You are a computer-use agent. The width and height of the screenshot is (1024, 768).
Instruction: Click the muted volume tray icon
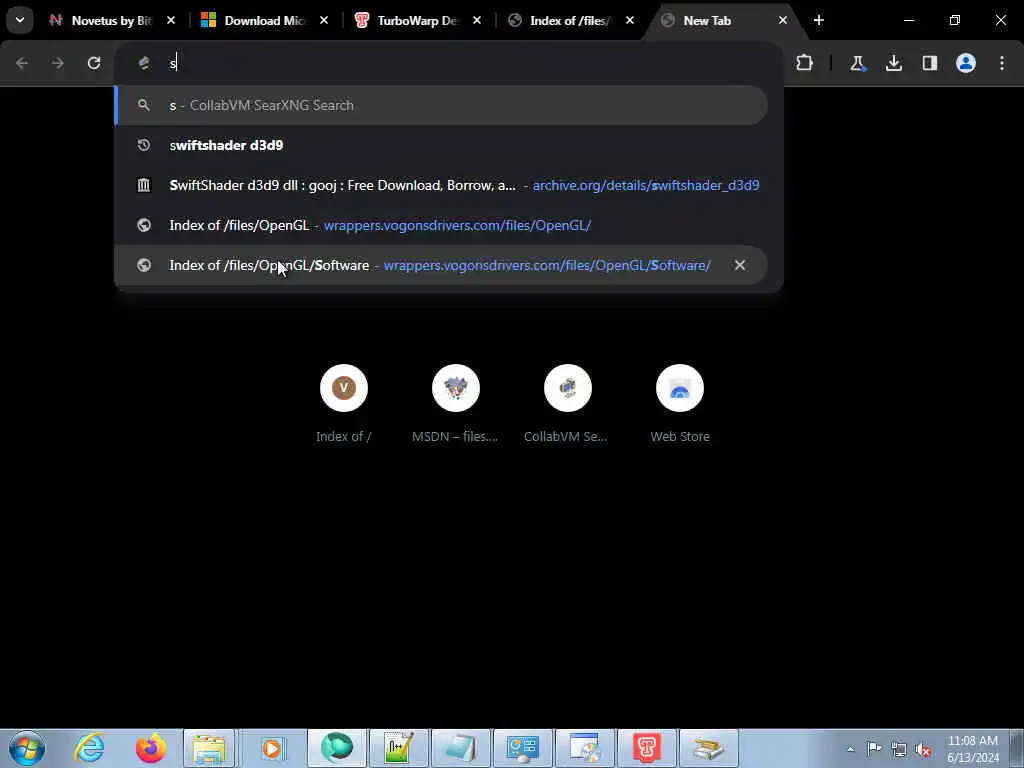(x=923, y=750)
